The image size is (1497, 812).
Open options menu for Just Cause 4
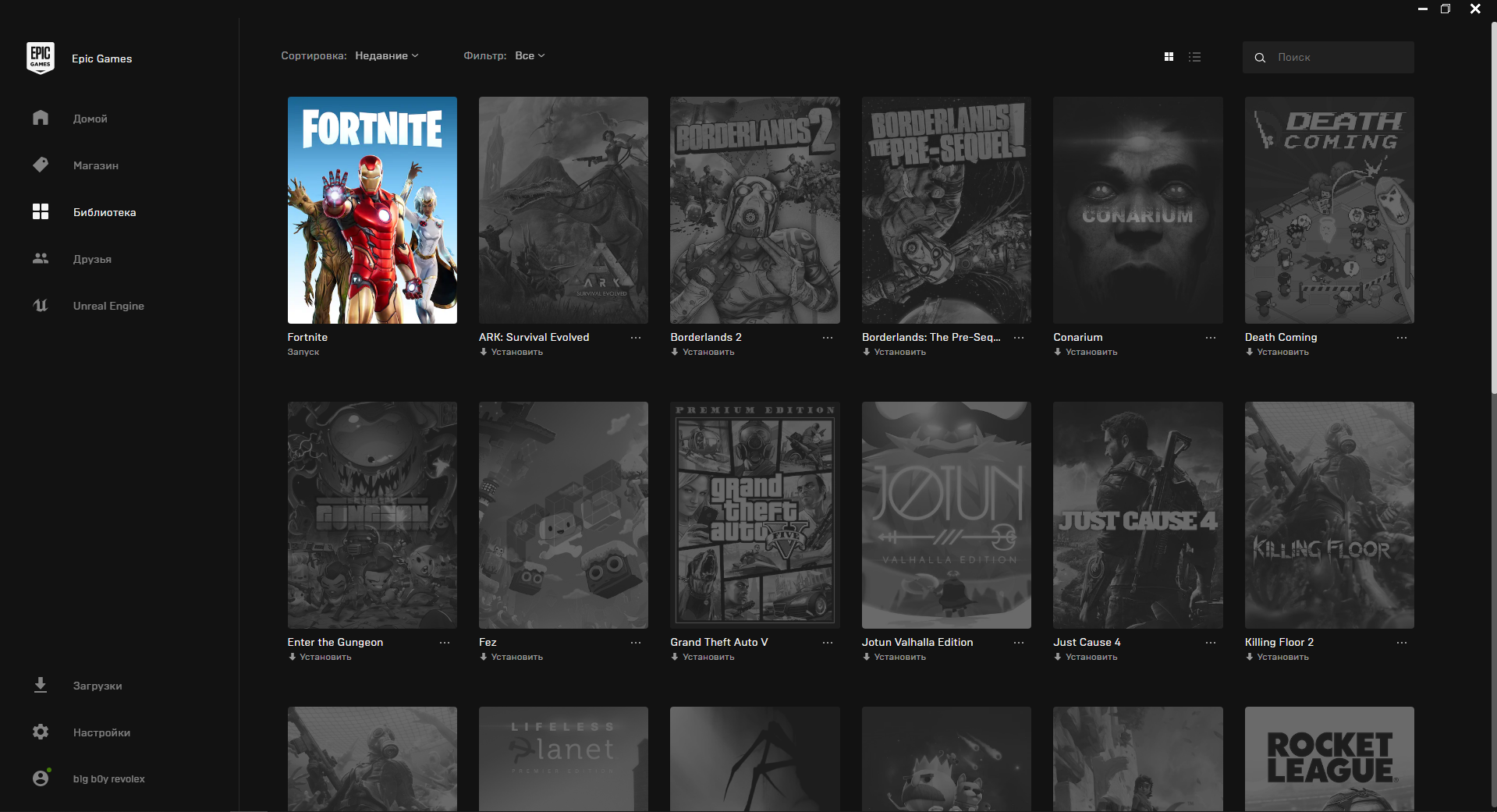point(1211,643)
